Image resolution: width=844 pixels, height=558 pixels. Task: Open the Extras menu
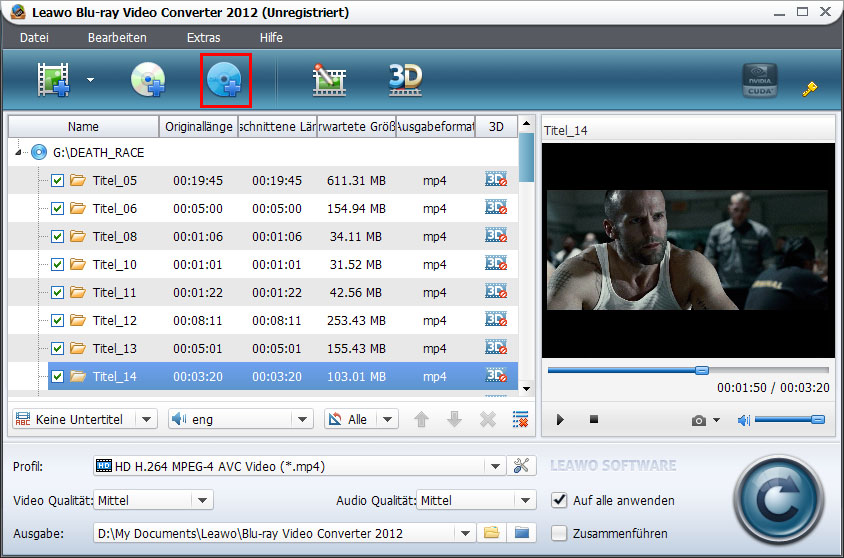(203, 38)
